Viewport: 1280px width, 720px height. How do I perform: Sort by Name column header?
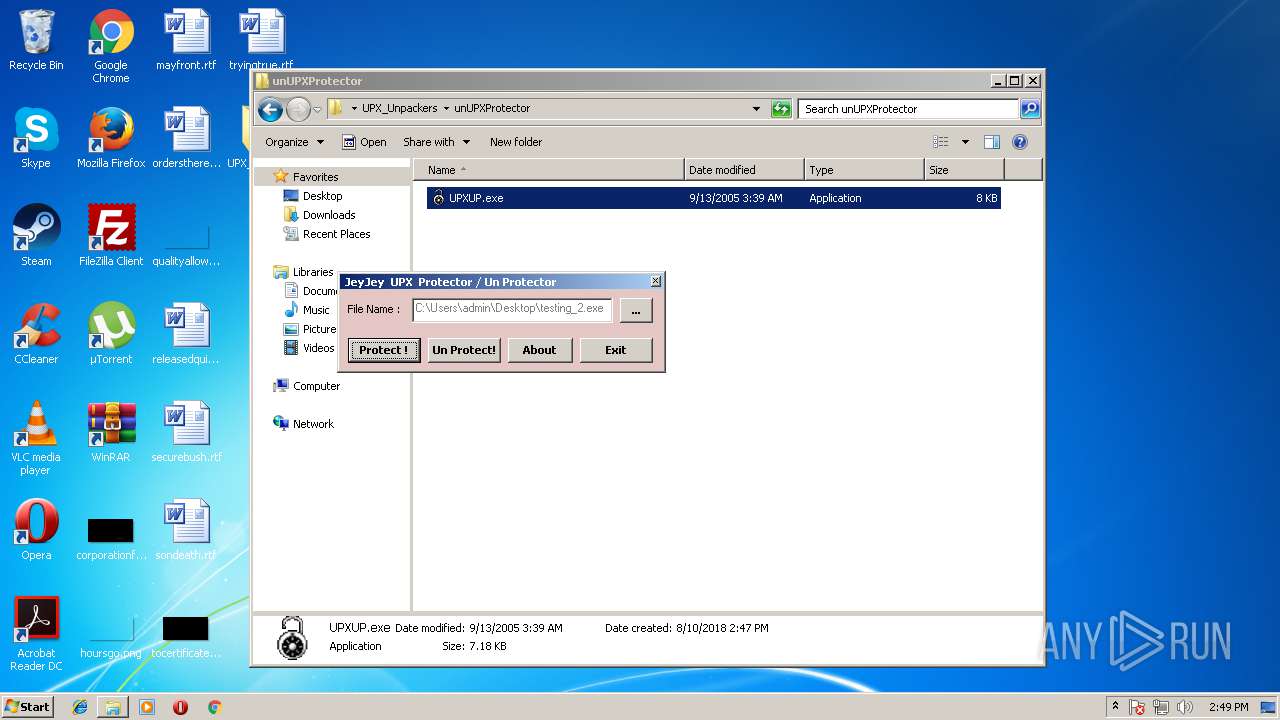click(x=549, y=170)
